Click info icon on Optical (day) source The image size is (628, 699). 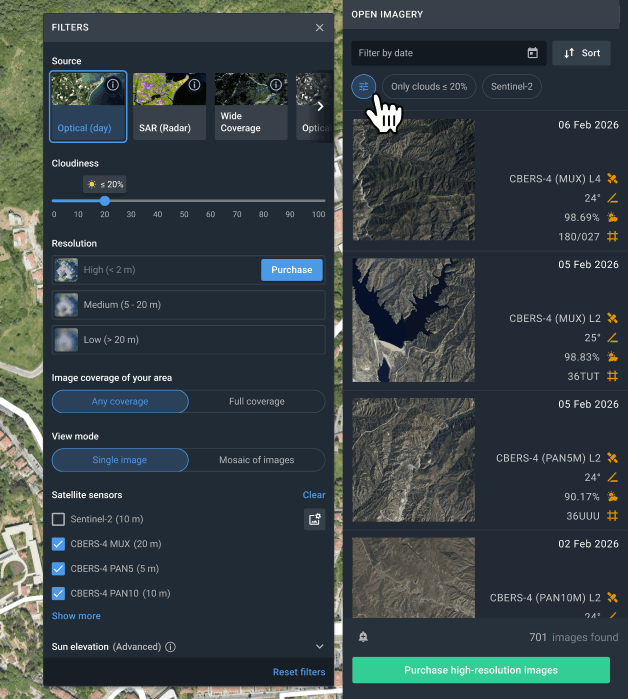(113, 85)
